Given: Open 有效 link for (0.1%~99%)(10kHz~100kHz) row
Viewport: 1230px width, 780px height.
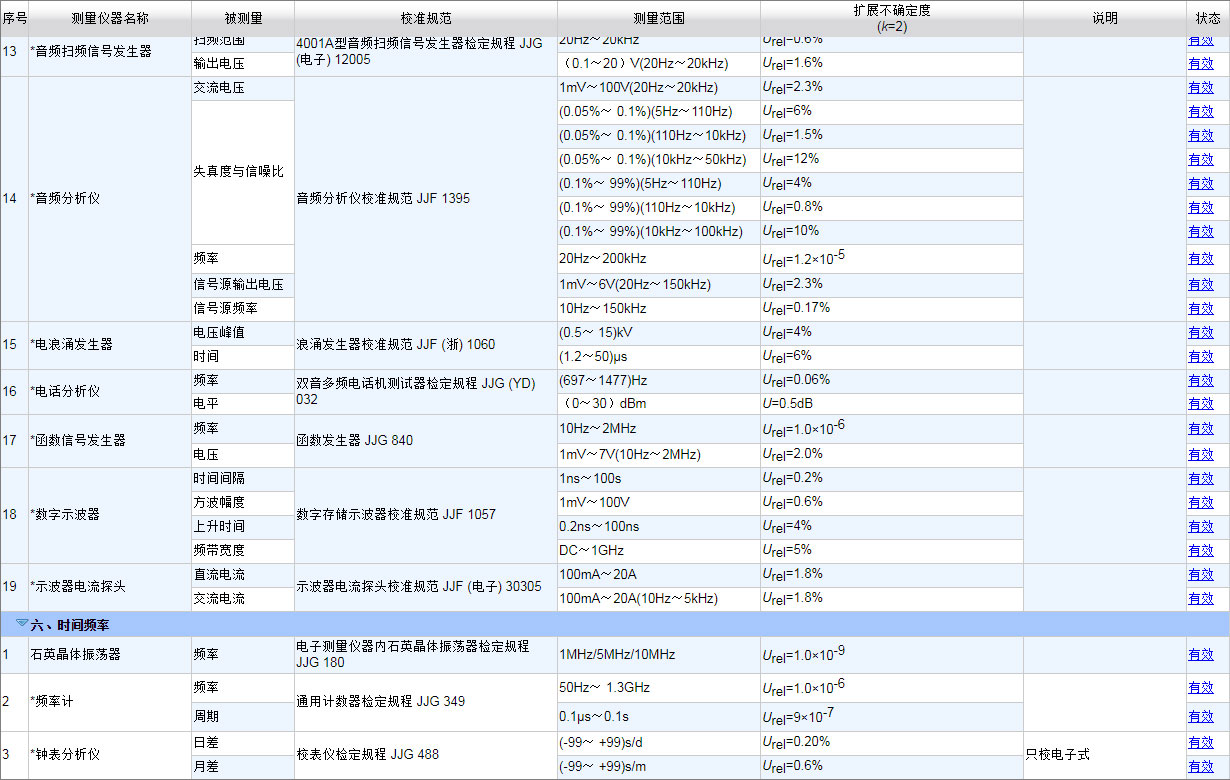Looking at the screenshot, I should [1200, 232].
